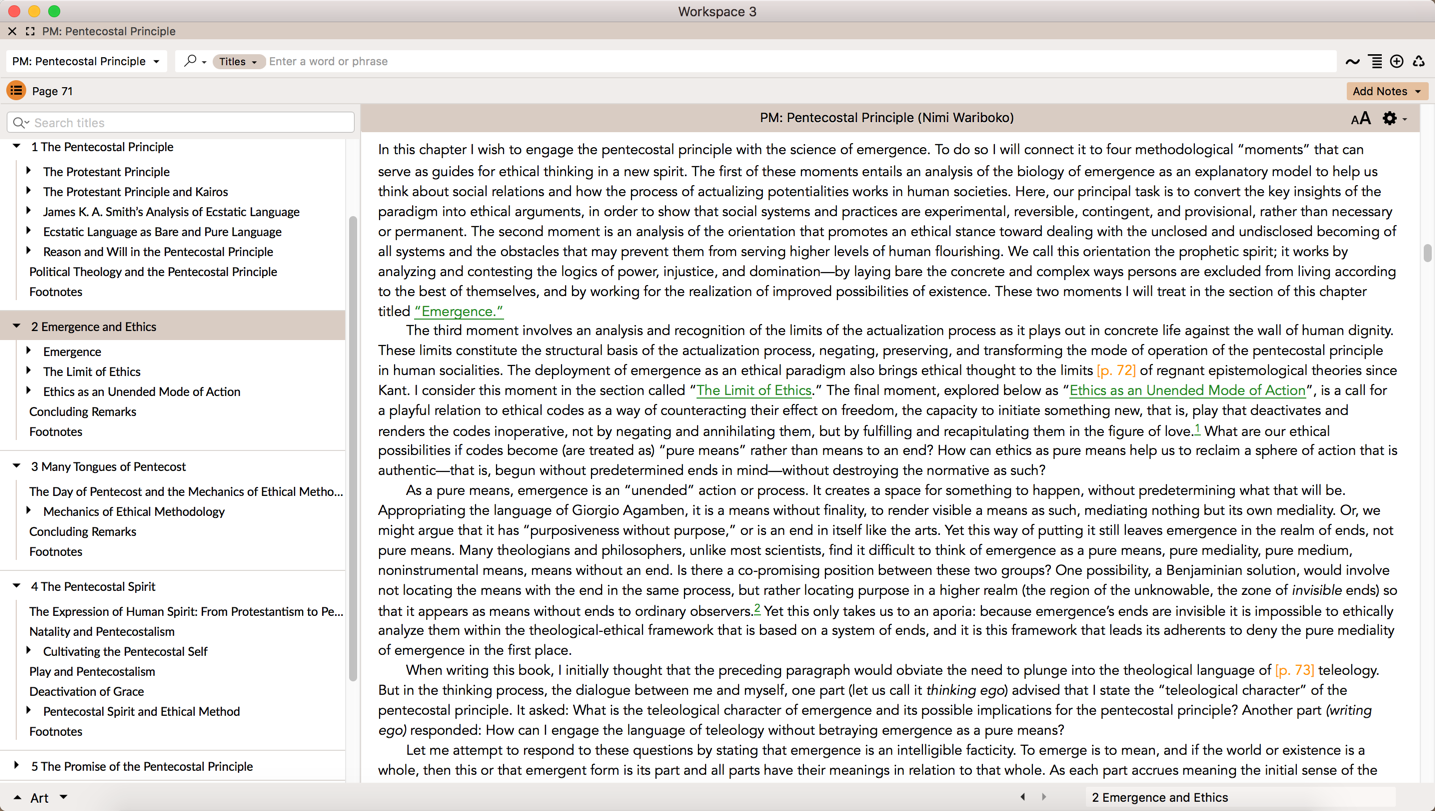Screen dimensions: 1435x811
Task: Go to previous section arrow
Action: point(1022,797)
